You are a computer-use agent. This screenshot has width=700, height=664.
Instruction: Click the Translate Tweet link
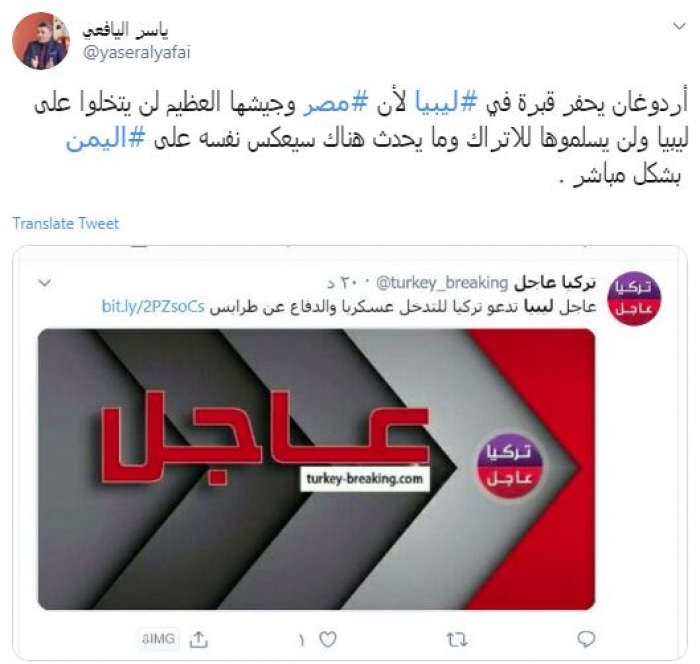click(x=66, y=223)
